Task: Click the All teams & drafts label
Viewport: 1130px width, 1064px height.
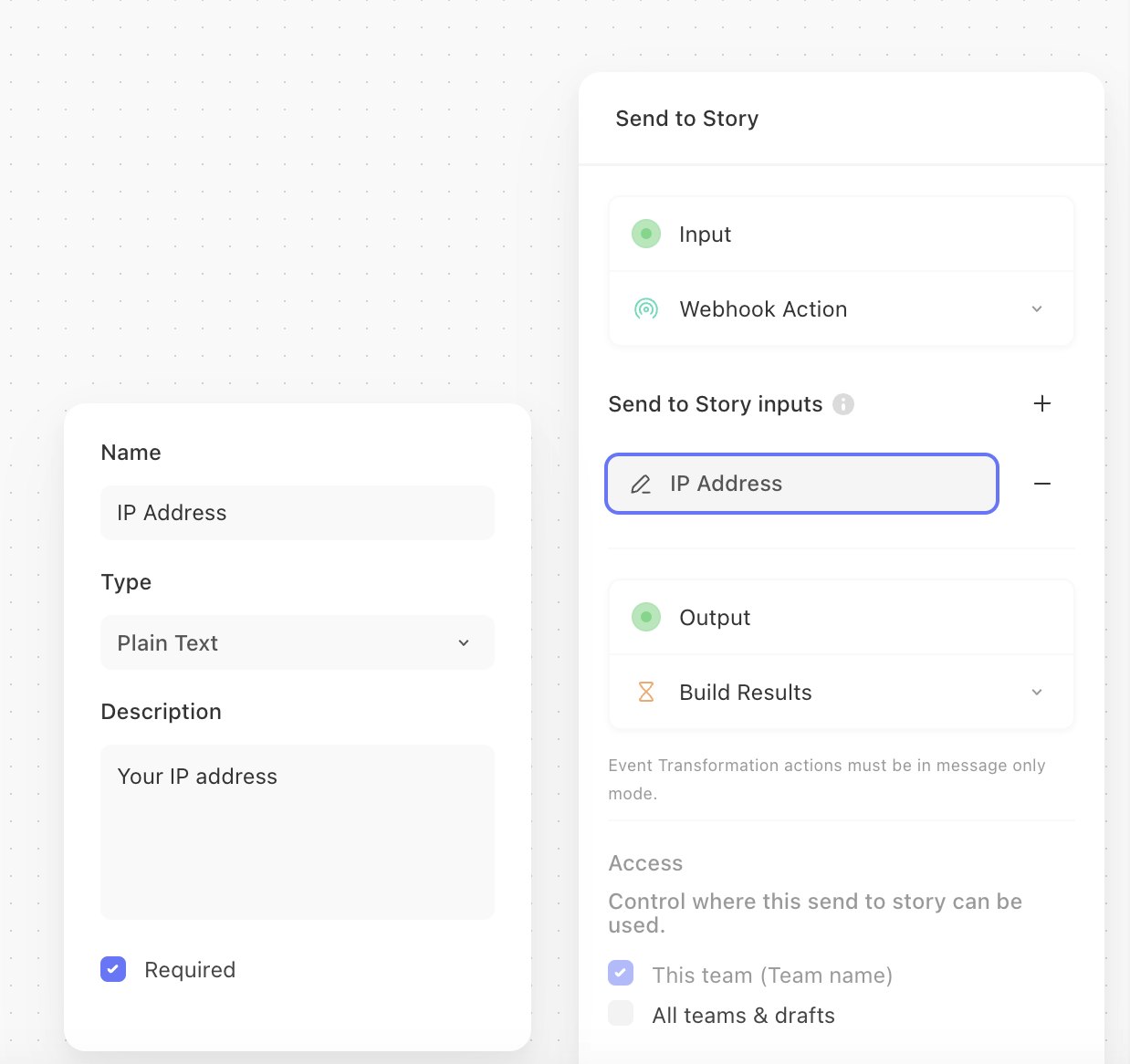Action: pos(743,1016)
